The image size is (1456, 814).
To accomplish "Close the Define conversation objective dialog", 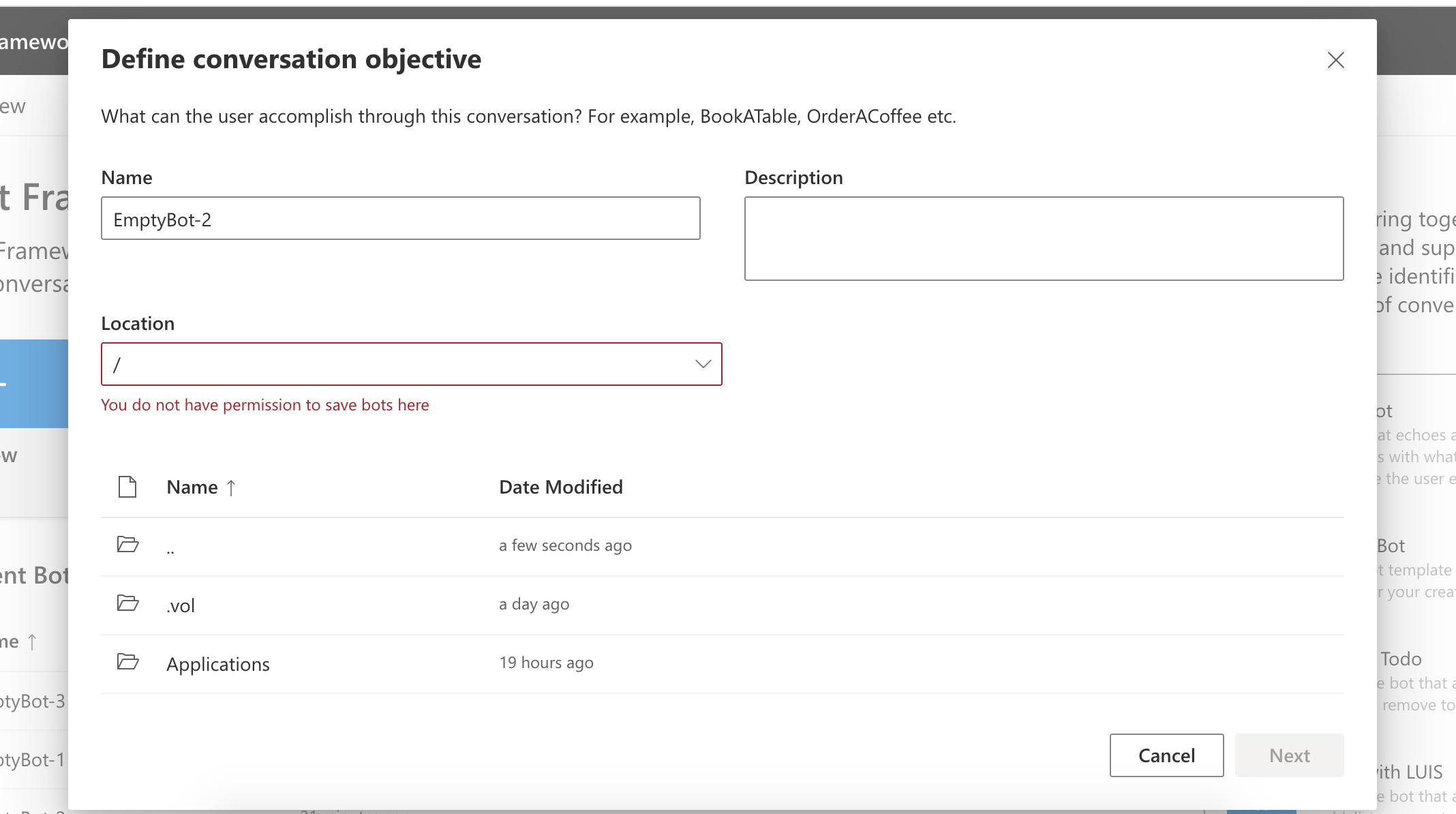I will [x=1335, y=60].
